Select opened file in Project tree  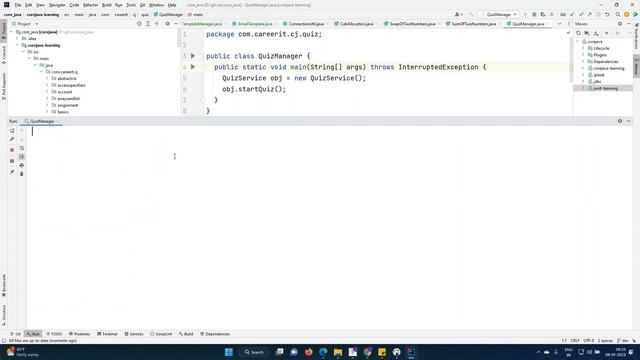click(139, 24)
